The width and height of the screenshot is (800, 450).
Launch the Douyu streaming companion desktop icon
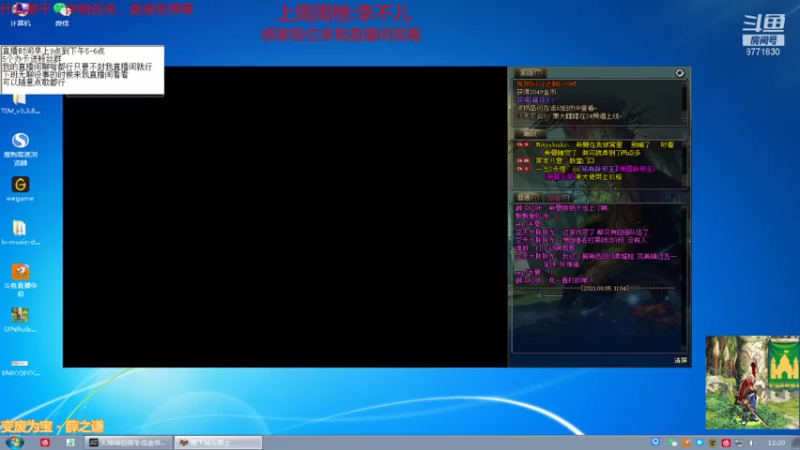click(x=20, y=280)
